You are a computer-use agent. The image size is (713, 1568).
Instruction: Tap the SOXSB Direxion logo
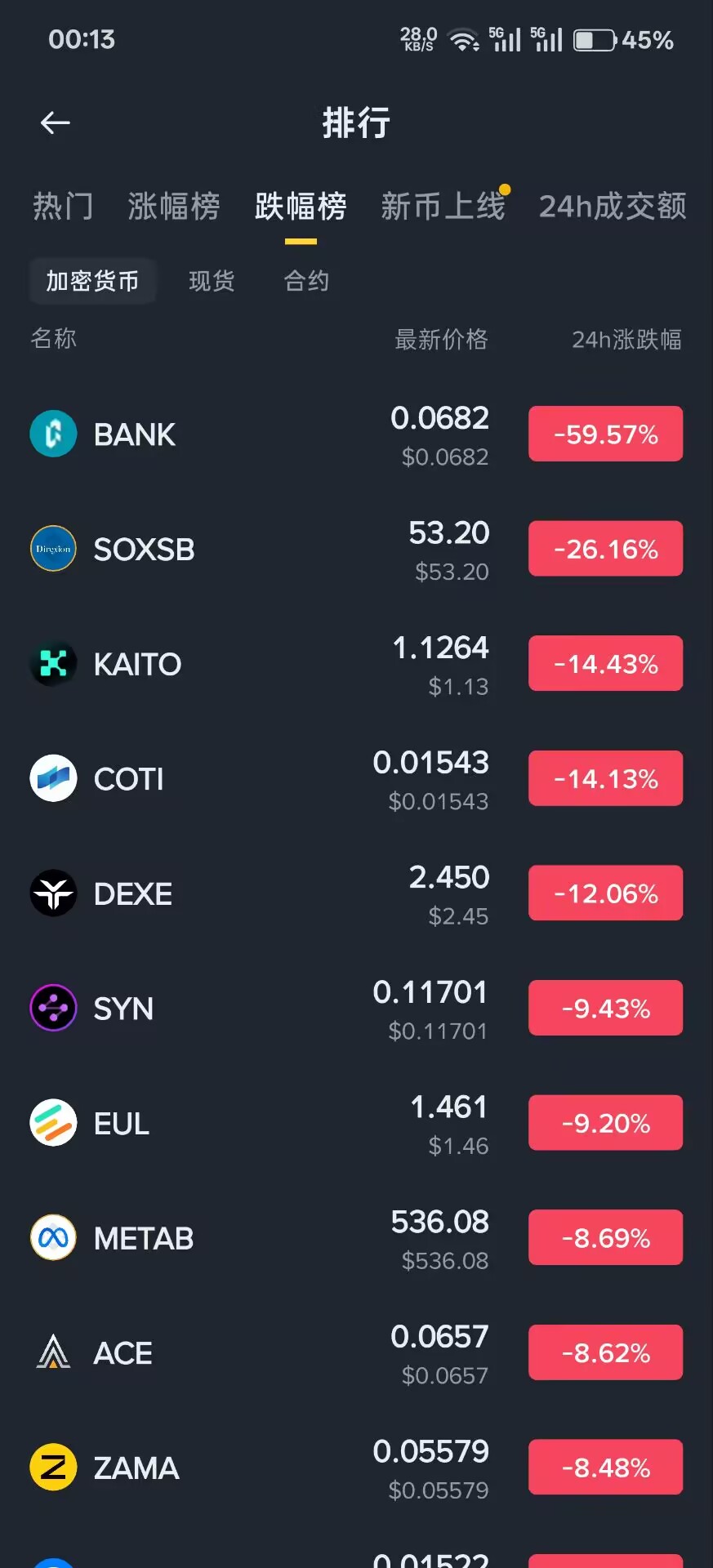[x=53, y=549]
